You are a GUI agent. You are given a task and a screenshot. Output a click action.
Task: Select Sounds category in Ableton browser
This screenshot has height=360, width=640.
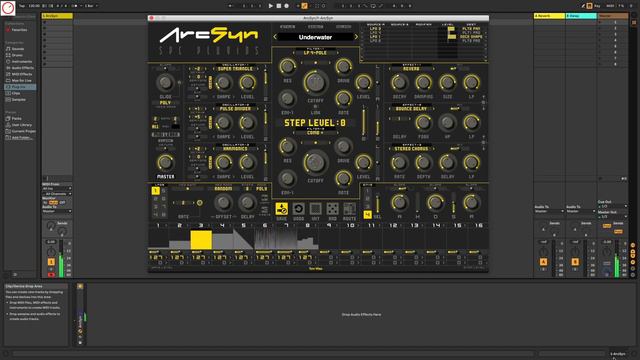[18, 49]
